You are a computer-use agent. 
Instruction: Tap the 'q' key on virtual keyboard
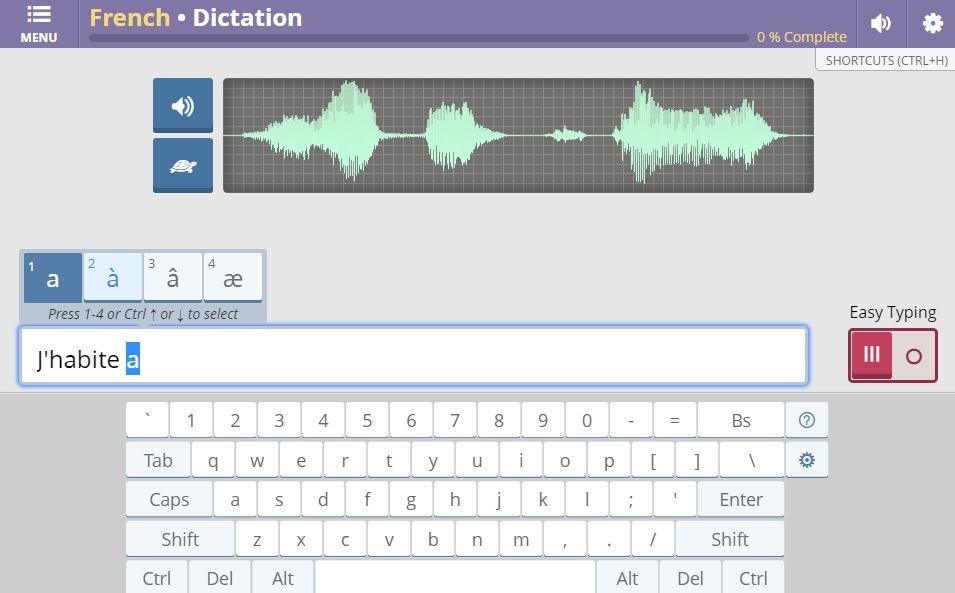click(x=213, y=460)
